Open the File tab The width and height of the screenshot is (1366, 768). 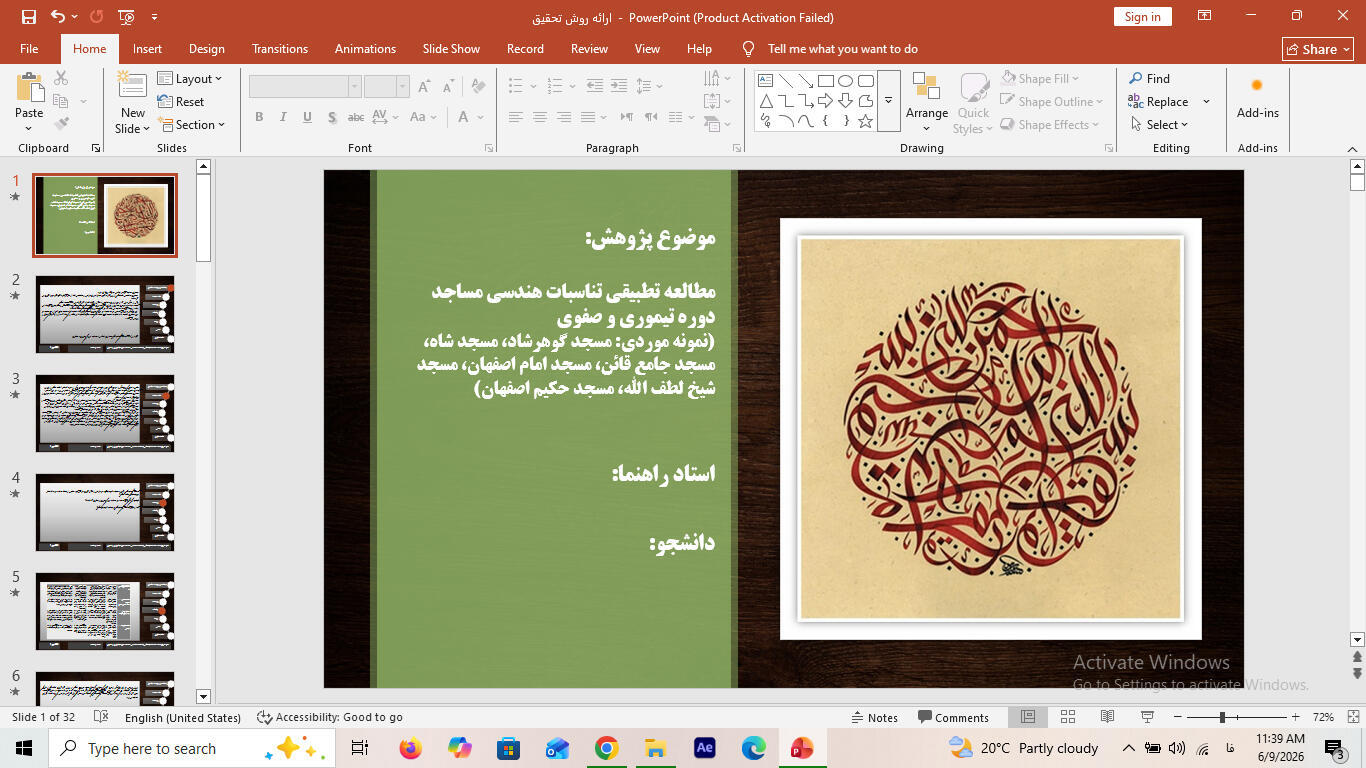29,48
